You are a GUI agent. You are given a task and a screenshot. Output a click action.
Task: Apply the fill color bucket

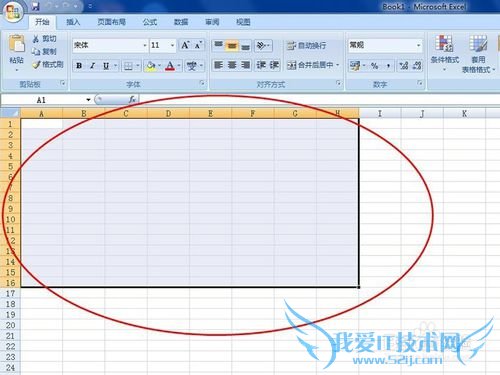tap(150, 66)
